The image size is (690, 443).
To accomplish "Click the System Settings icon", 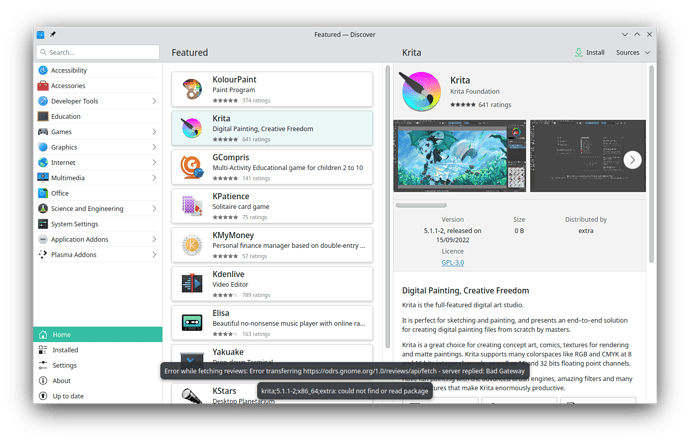I will coord(43,224).
